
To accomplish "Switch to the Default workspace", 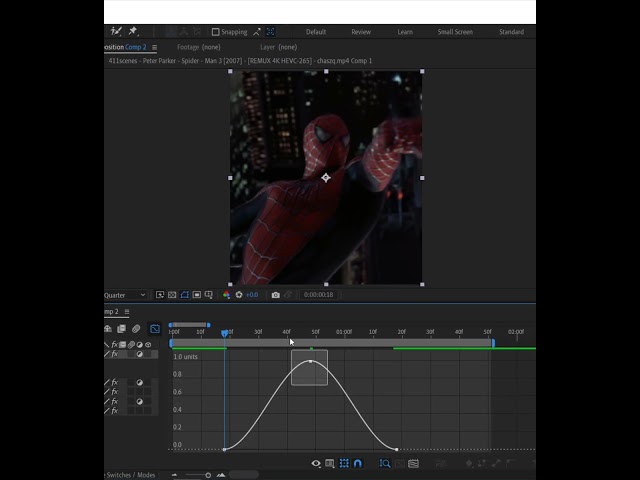I will 316,32.
